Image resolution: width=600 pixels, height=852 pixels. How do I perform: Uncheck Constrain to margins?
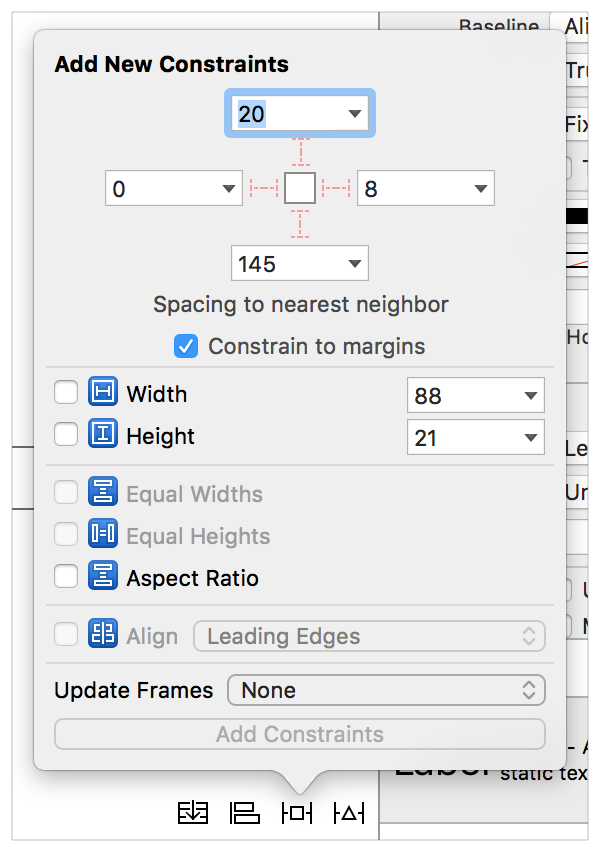(x=185, y=346)
